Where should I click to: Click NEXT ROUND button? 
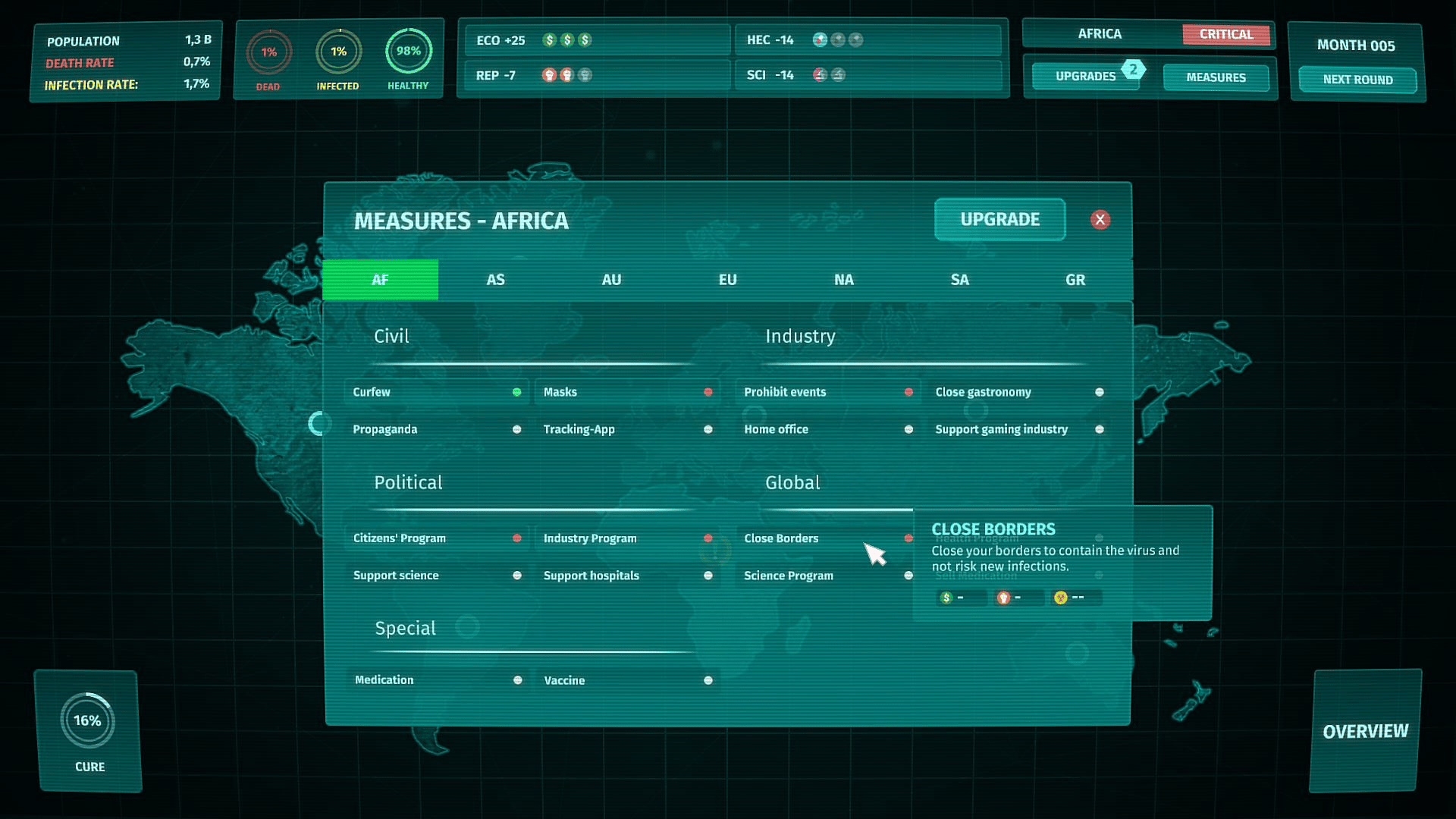1357,80
